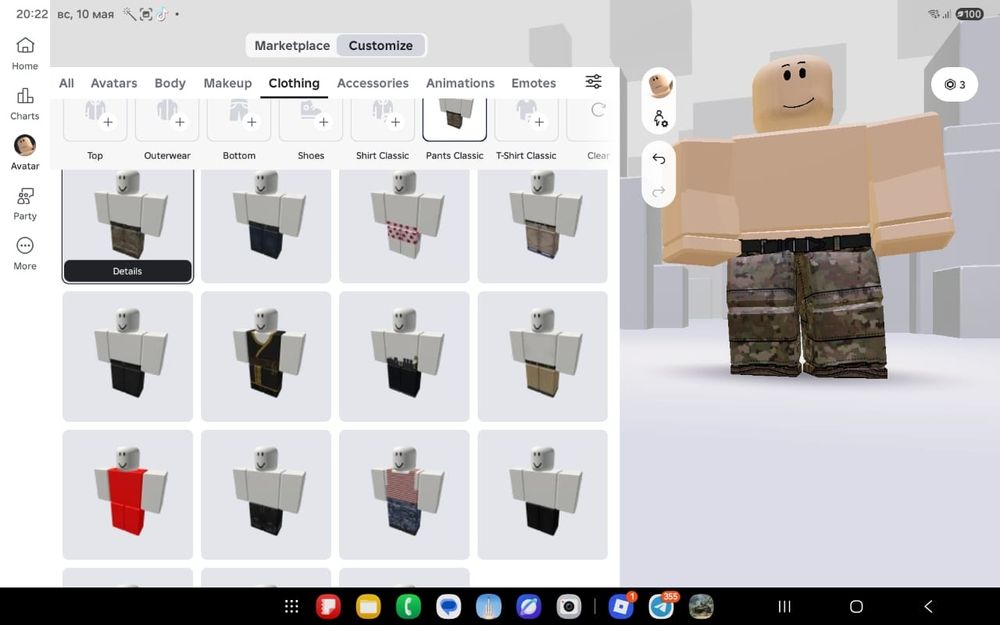The image size is (1000, 625).
Task: Select the Emotes category tab
Action: point(533,83)
